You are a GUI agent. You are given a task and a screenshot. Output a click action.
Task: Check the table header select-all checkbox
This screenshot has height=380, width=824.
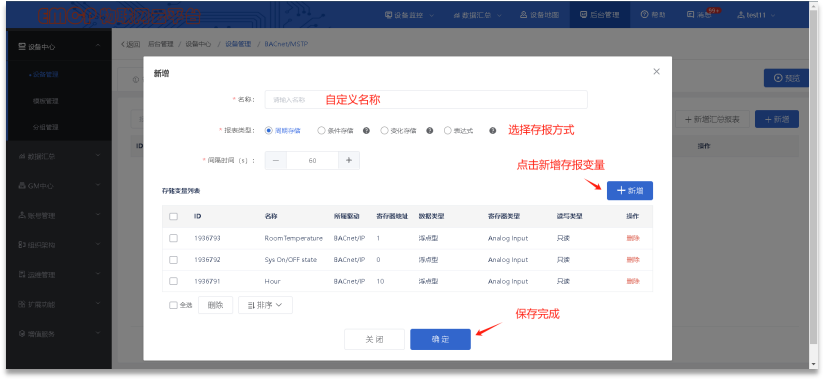point(173,217)
